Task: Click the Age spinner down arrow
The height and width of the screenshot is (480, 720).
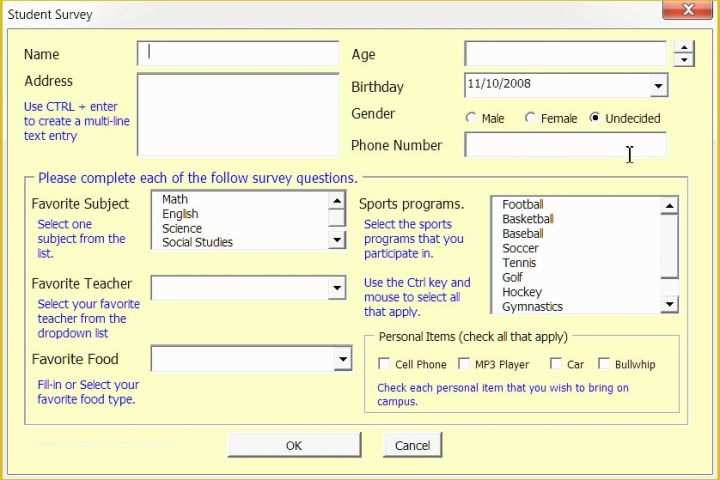Action: click(684, 60)
